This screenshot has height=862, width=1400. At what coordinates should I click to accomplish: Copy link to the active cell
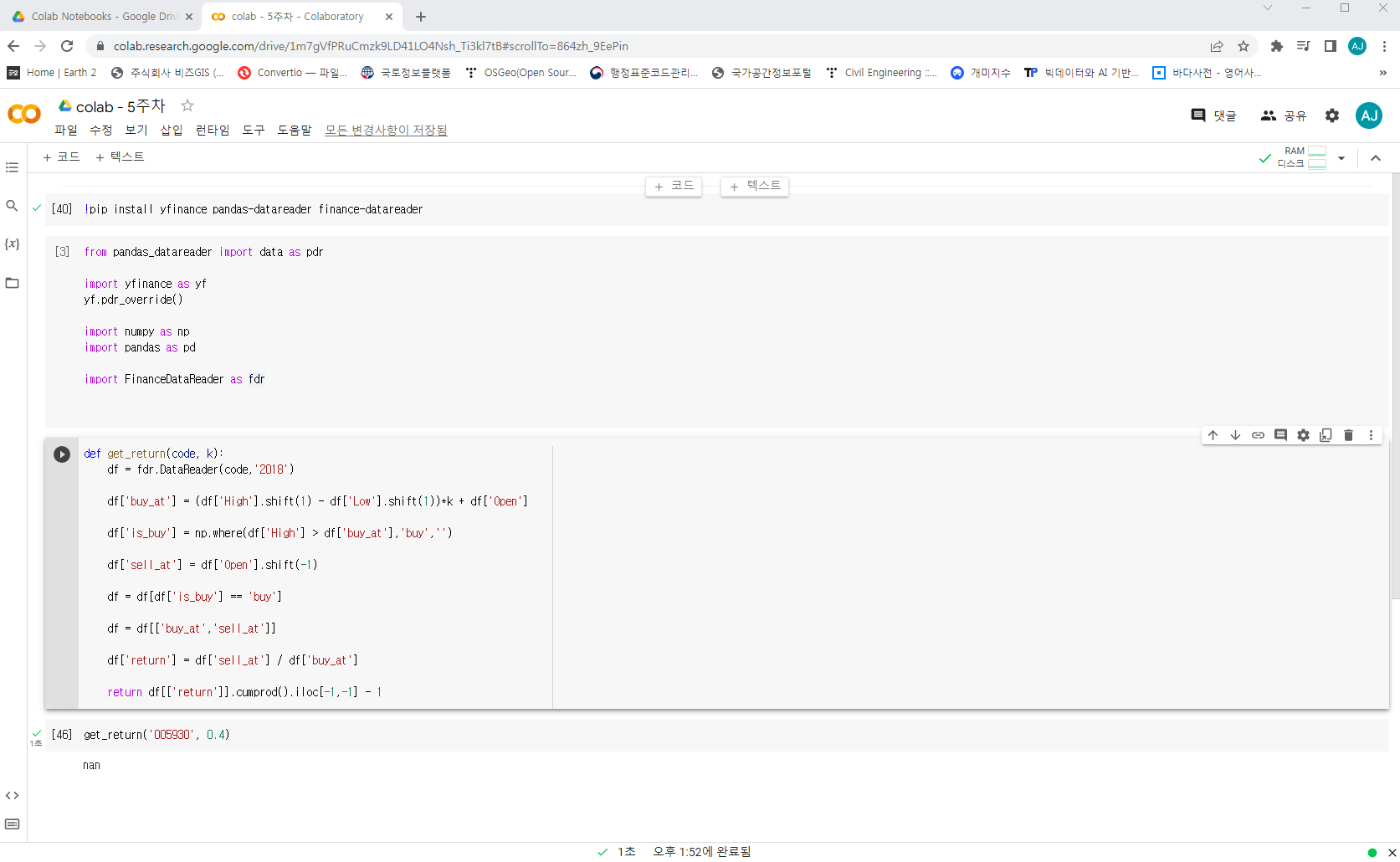[1258, 435]
